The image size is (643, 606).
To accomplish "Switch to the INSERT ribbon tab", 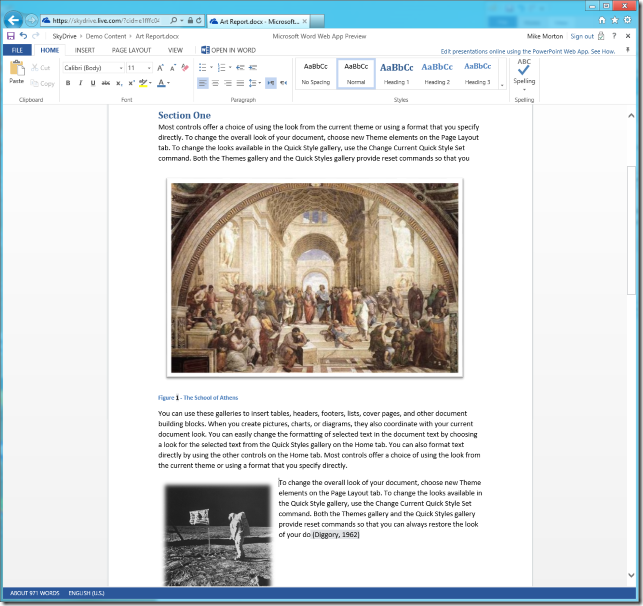I will (x=85, y=49).
